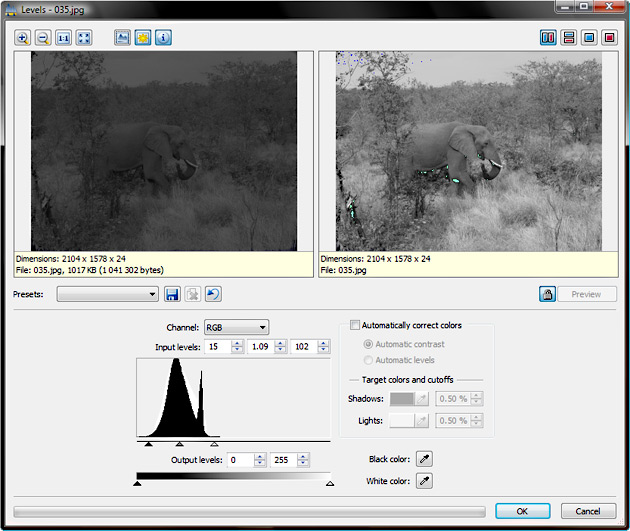Screen dimensions: 630x531
Task: Click the stepper on input black level 15
Action: 237,347
